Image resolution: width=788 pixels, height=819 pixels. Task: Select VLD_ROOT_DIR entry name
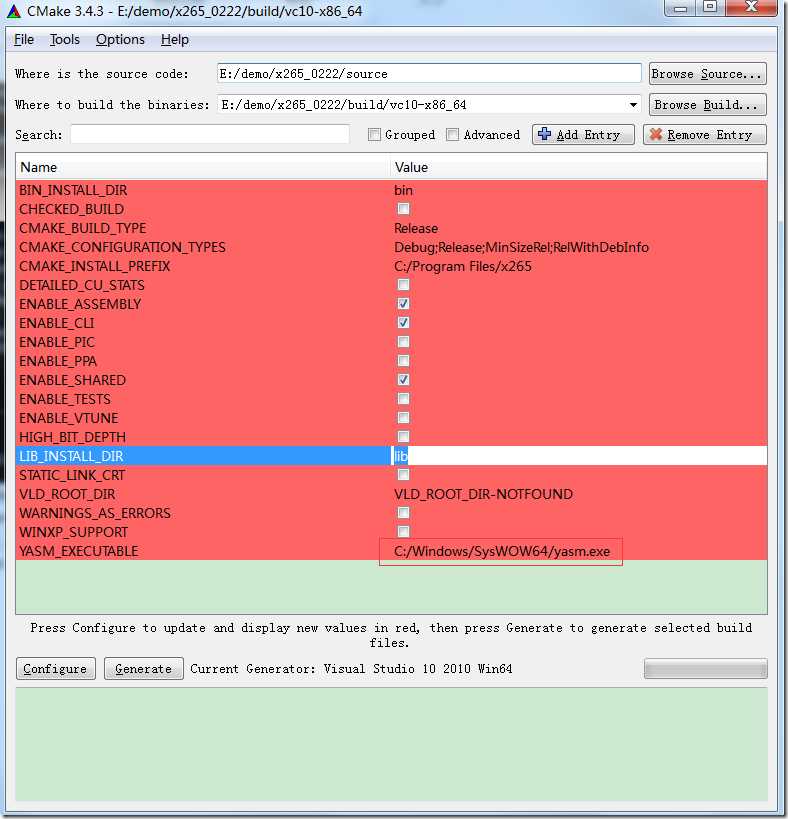click(67, 494)
